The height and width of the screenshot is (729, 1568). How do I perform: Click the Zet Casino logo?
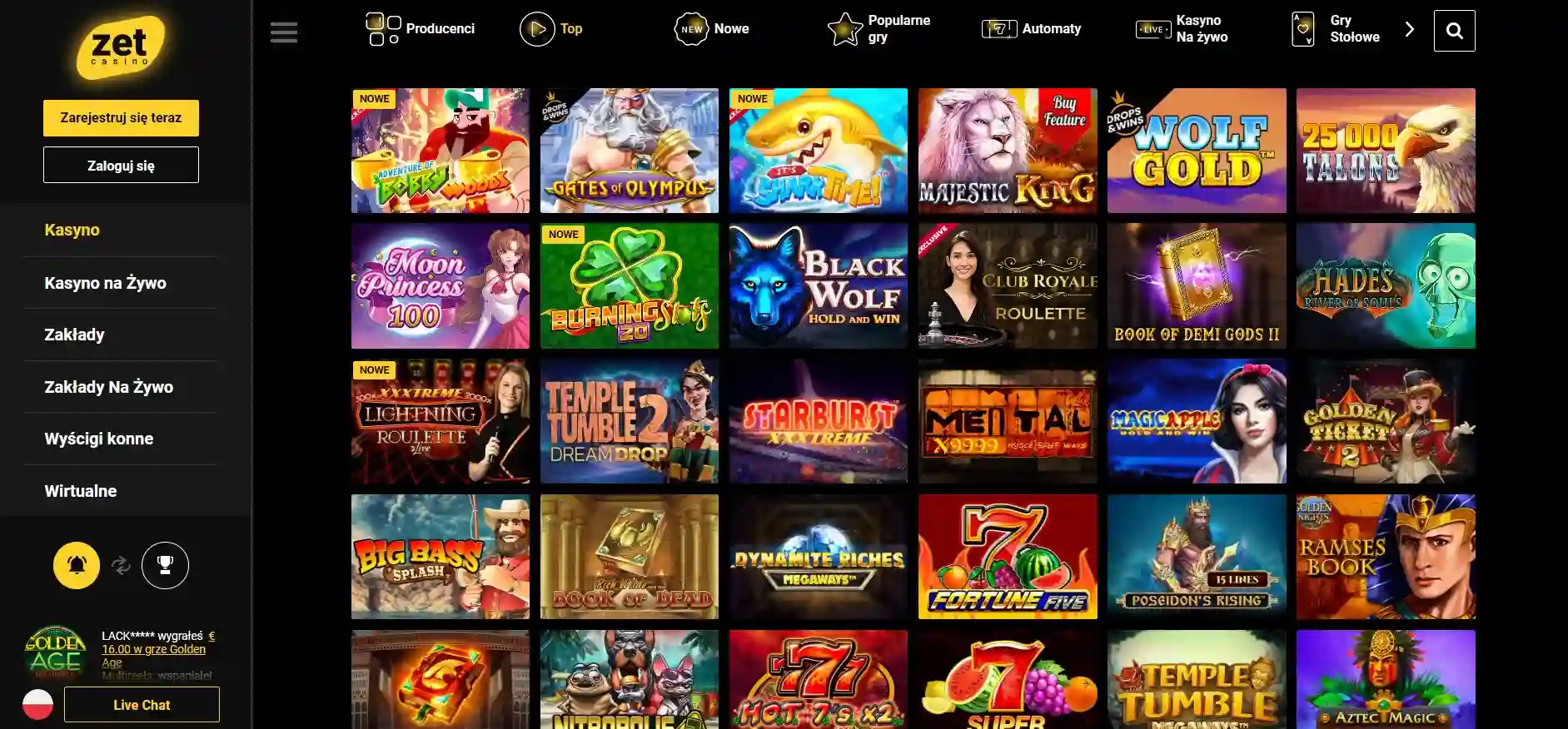pos(122,47)
